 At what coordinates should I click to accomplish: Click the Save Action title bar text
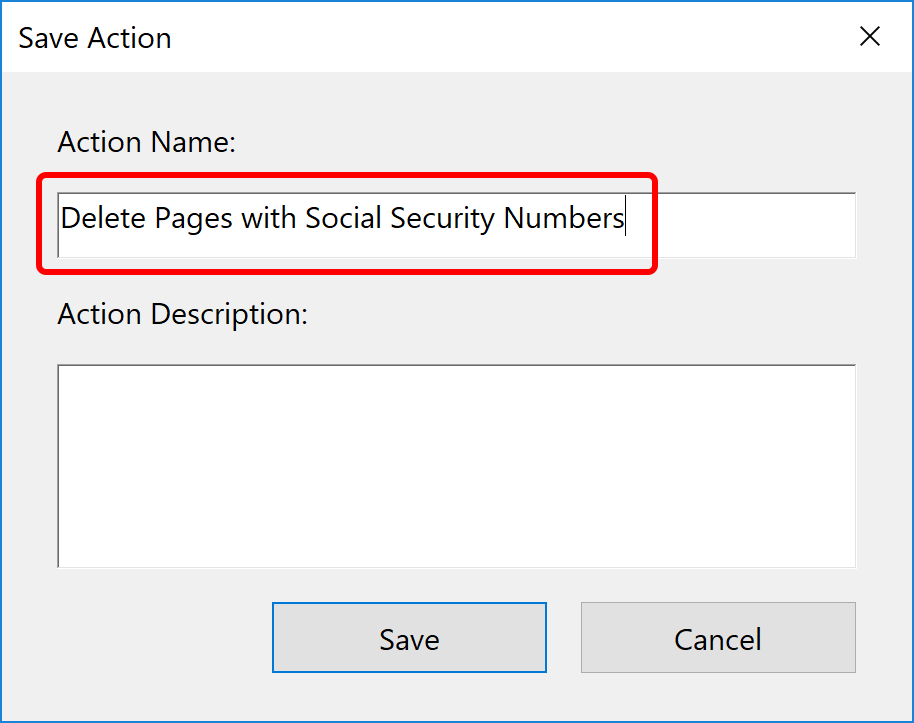[x=95, y=38]
